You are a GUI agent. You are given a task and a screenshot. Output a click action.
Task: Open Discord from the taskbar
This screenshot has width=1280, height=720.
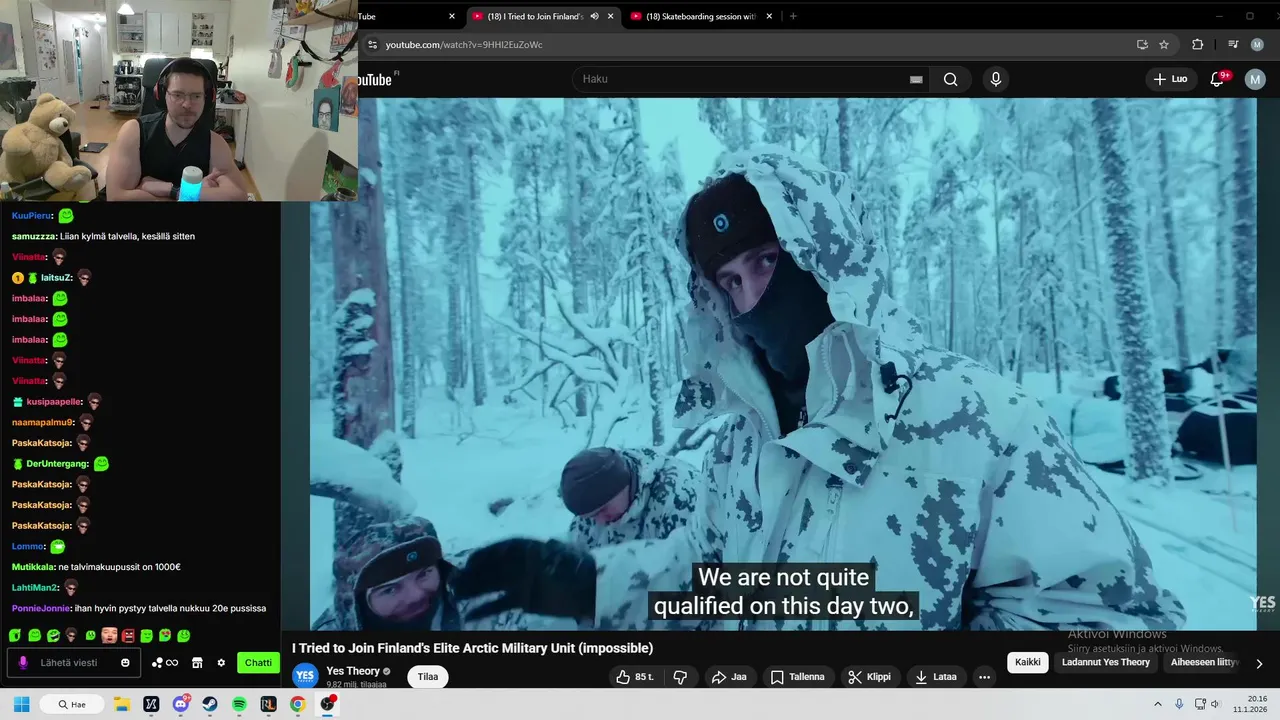(181, 704)
